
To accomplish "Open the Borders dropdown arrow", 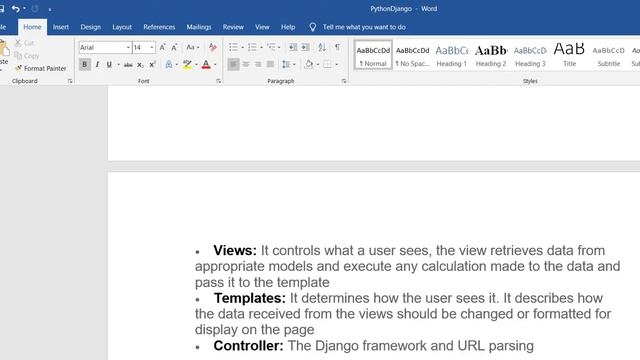I will pos(337,64).
